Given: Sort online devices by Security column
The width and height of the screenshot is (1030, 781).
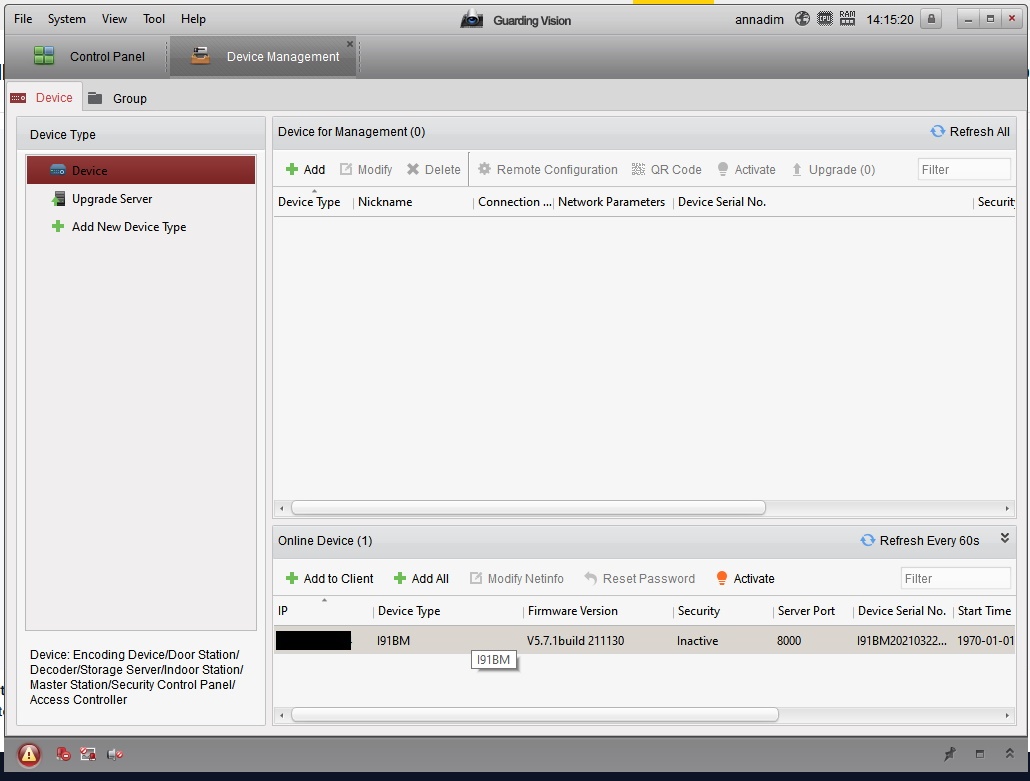Looking at the screenshot, I should (698, 611).
